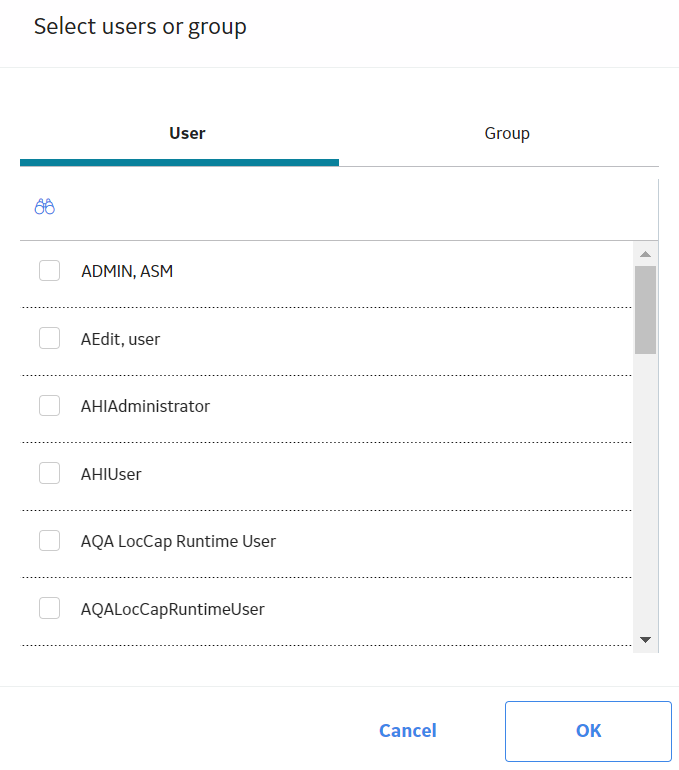Screen dimensions: 679x770
Task: Enable the AHIAdministrator checkbox
Action: coord(50,406)
